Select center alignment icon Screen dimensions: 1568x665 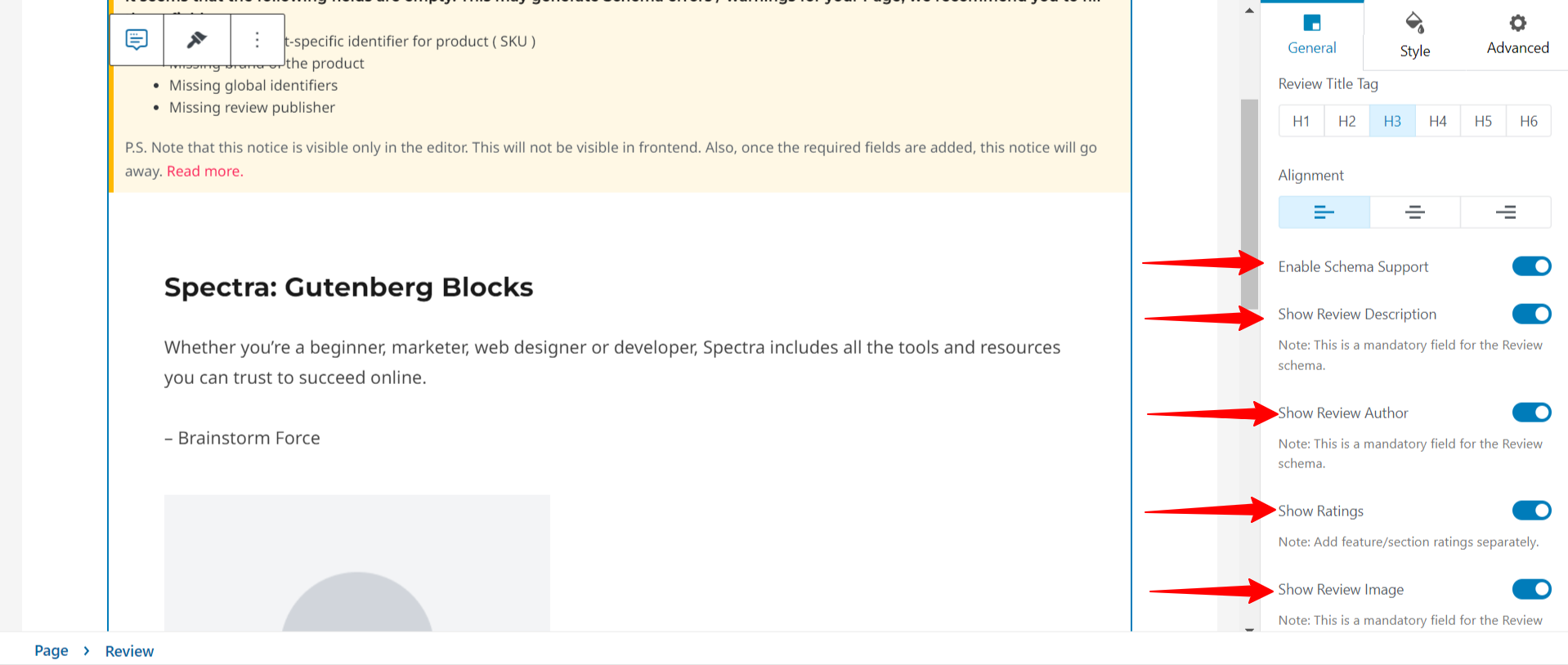point(1414,212)
